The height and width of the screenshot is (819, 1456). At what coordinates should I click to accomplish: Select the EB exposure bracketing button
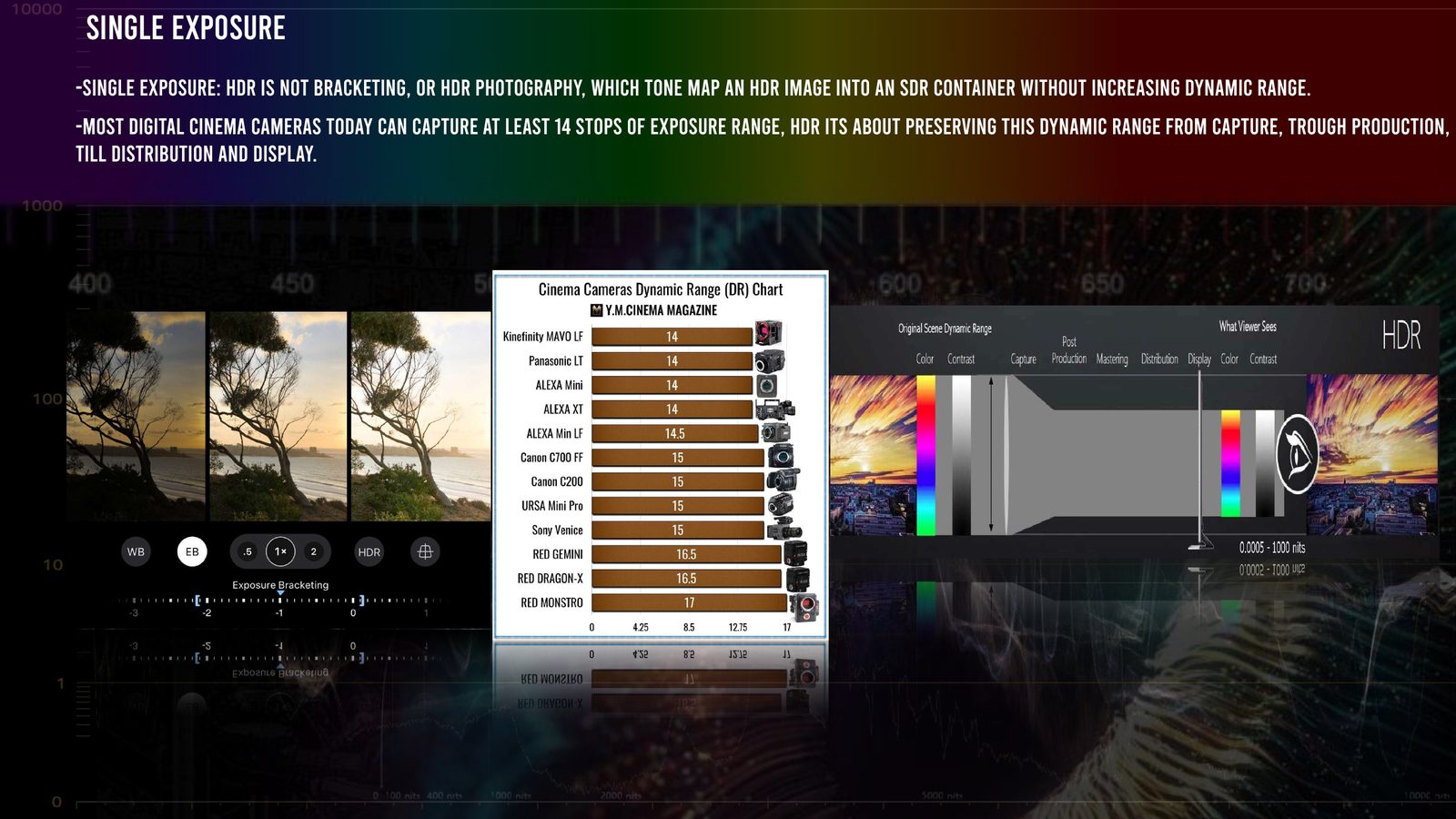[192, 551]
